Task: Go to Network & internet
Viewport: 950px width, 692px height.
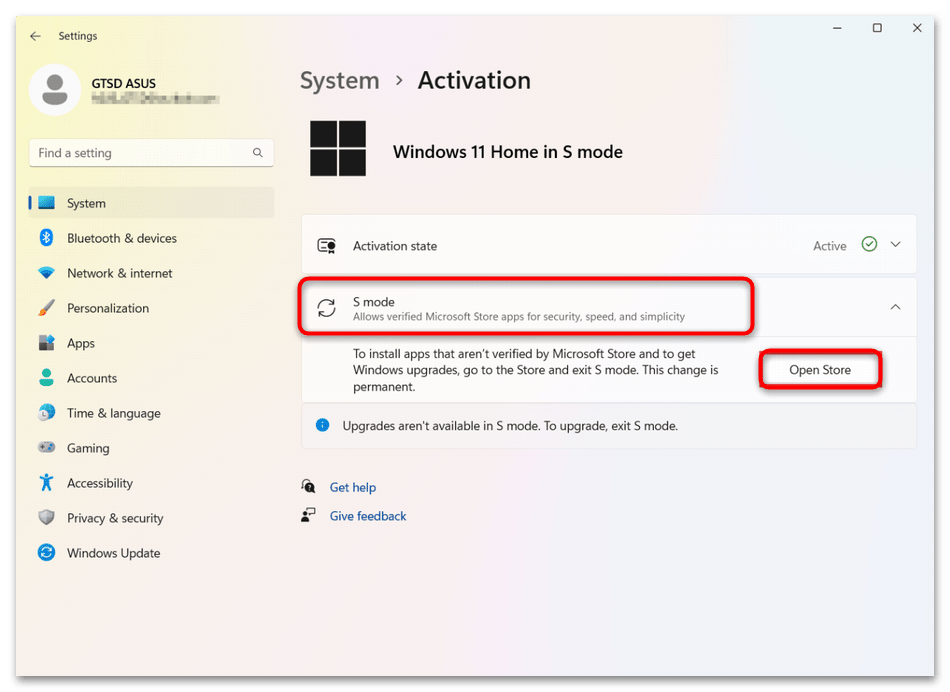Action: tap(151, 273)
